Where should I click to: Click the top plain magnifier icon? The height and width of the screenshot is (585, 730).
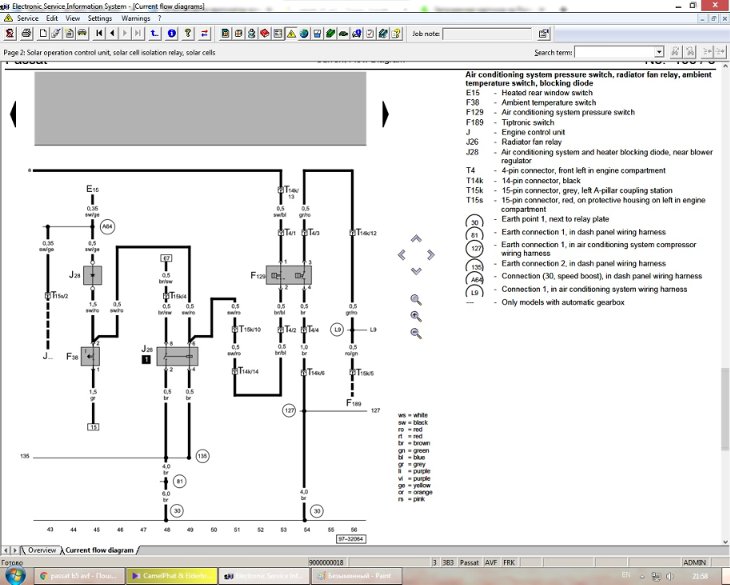coord(416,300)
